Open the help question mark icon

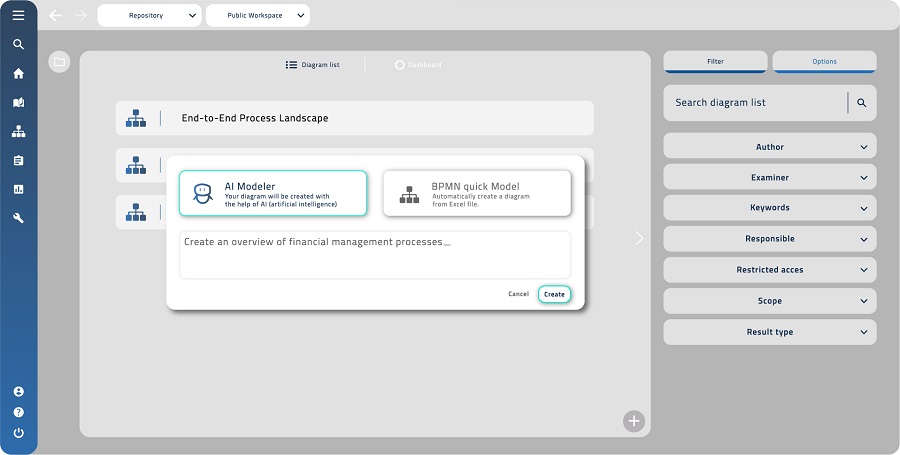click(18, 412)
